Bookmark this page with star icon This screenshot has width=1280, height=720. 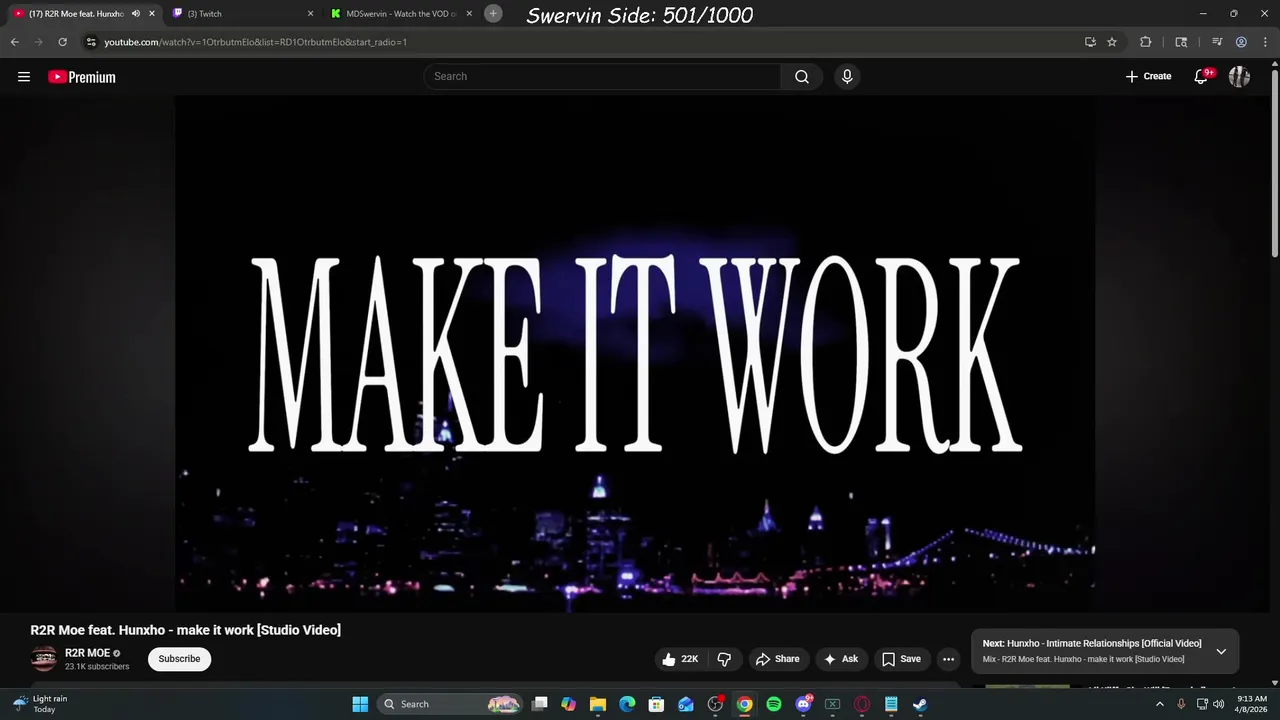(1112, 42)
